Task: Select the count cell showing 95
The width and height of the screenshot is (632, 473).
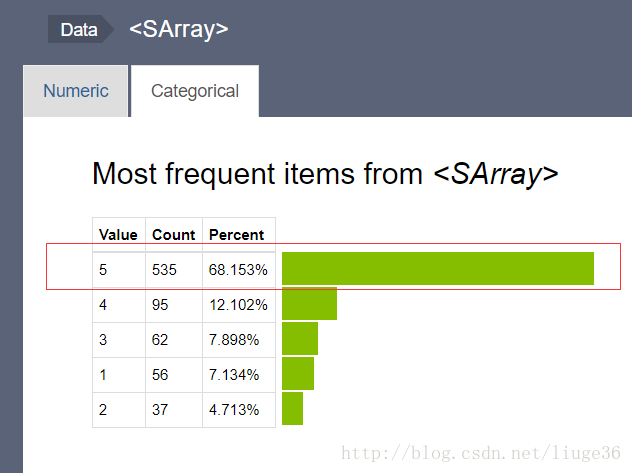Action: (174, 305)
